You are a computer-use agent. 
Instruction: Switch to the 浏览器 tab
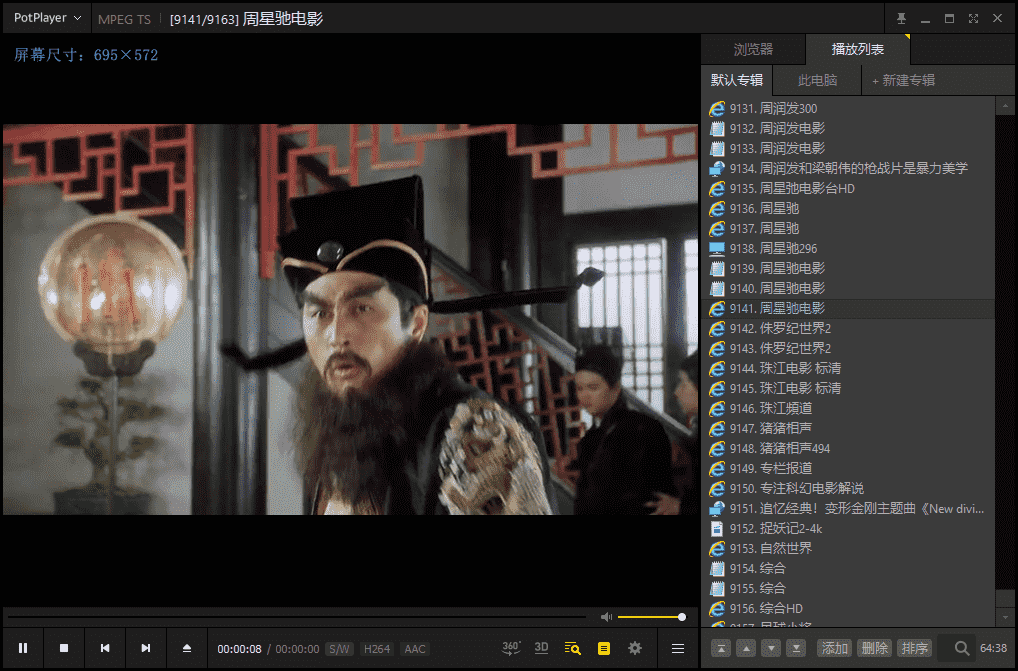[x=753, y=49]
